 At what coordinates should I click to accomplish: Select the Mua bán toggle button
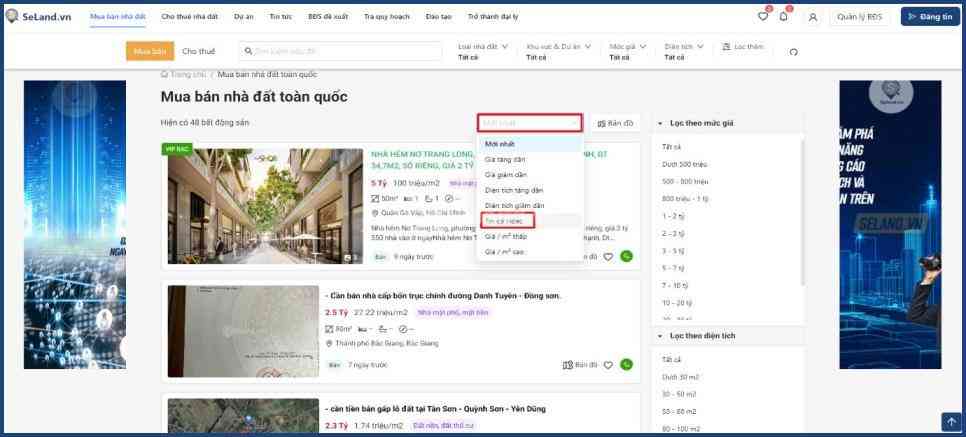coord(149,51)
